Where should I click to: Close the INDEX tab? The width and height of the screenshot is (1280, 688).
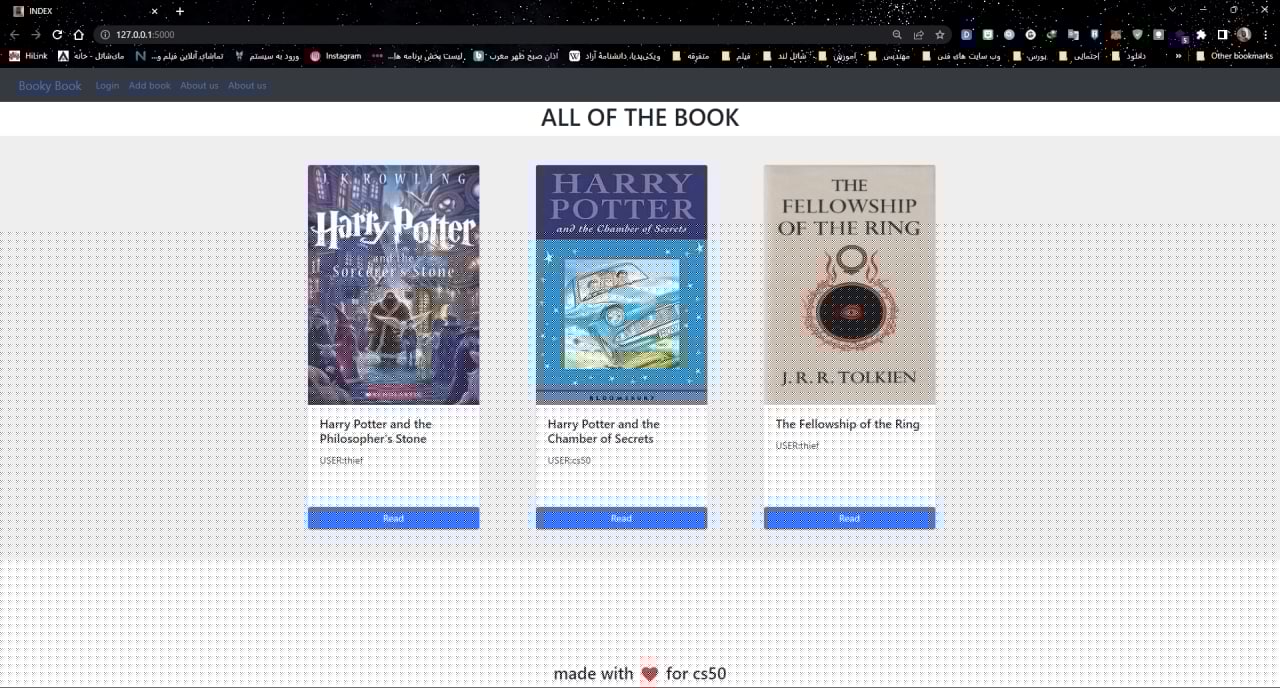[154, 11]
